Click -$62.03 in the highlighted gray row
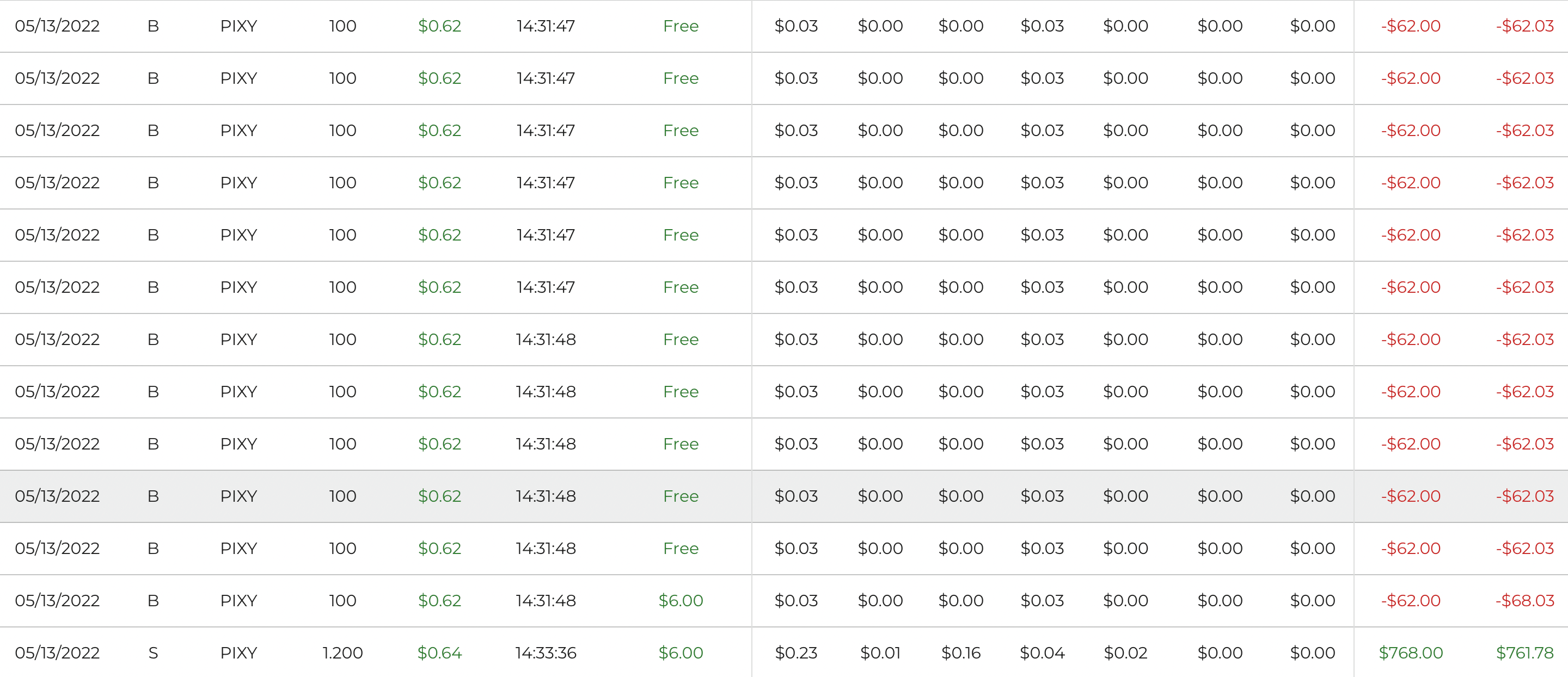1568x677 pixels. click(x=1524, y=496)
